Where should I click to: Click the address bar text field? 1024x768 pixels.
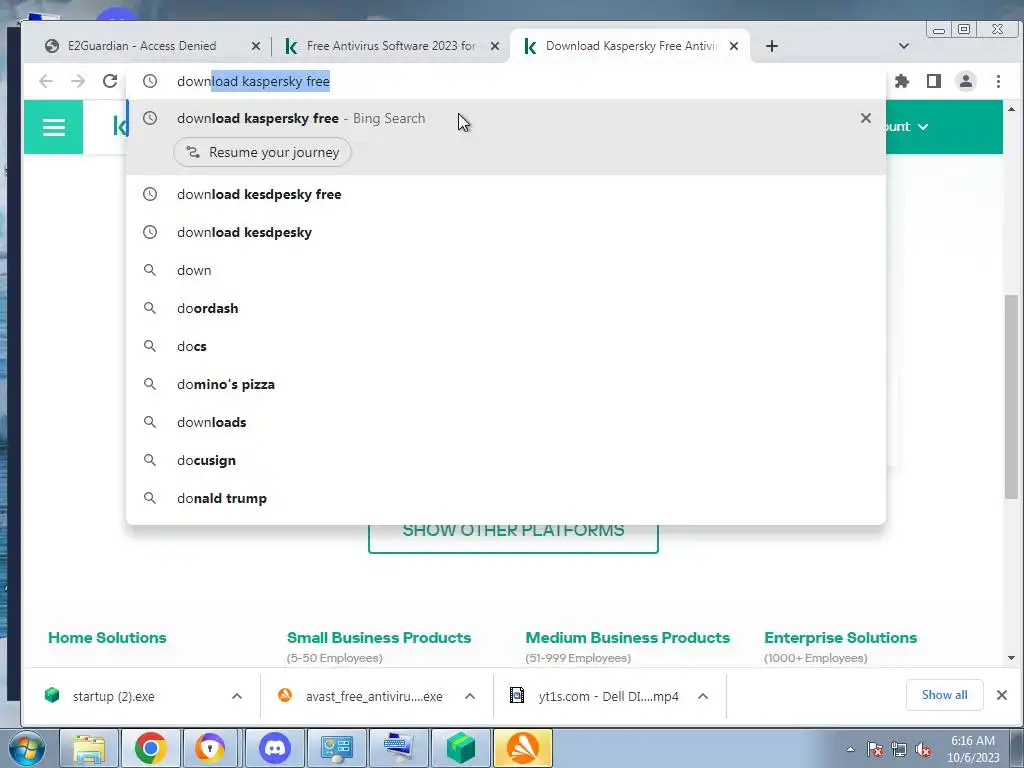coord(506,81)
